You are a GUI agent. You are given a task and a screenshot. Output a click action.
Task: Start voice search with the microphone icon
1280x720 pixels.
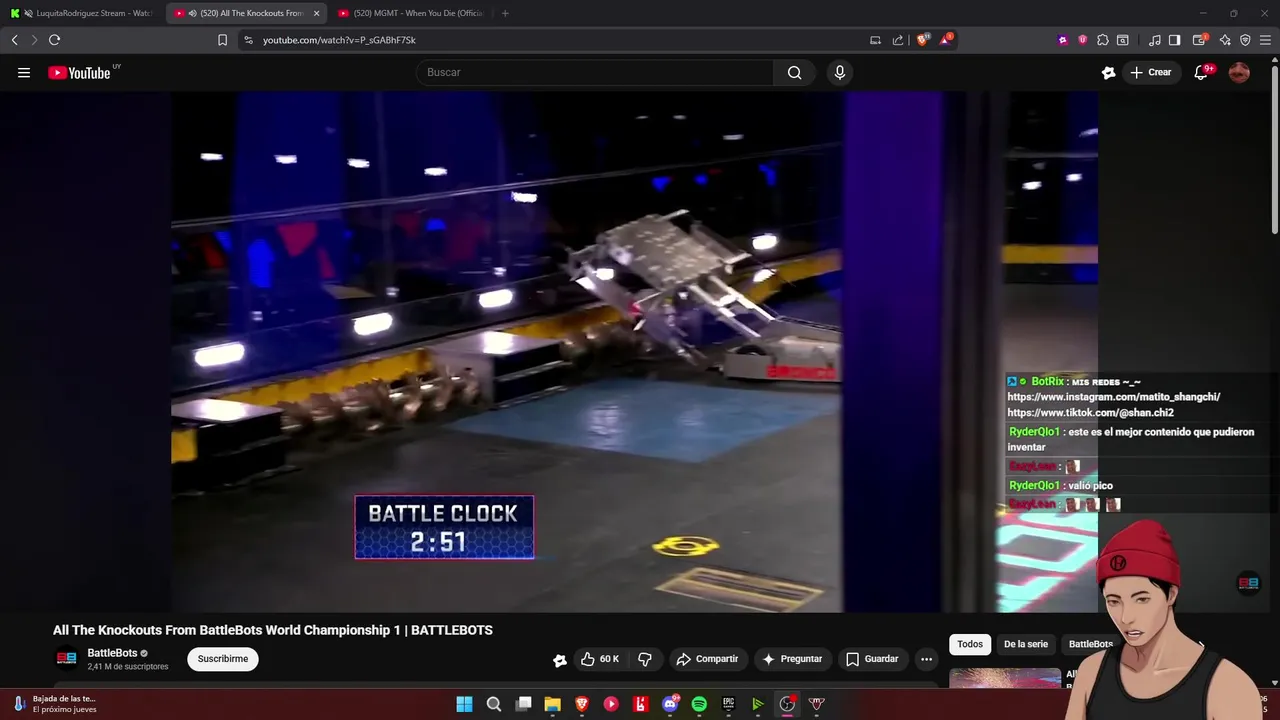(x=840, y=72)
